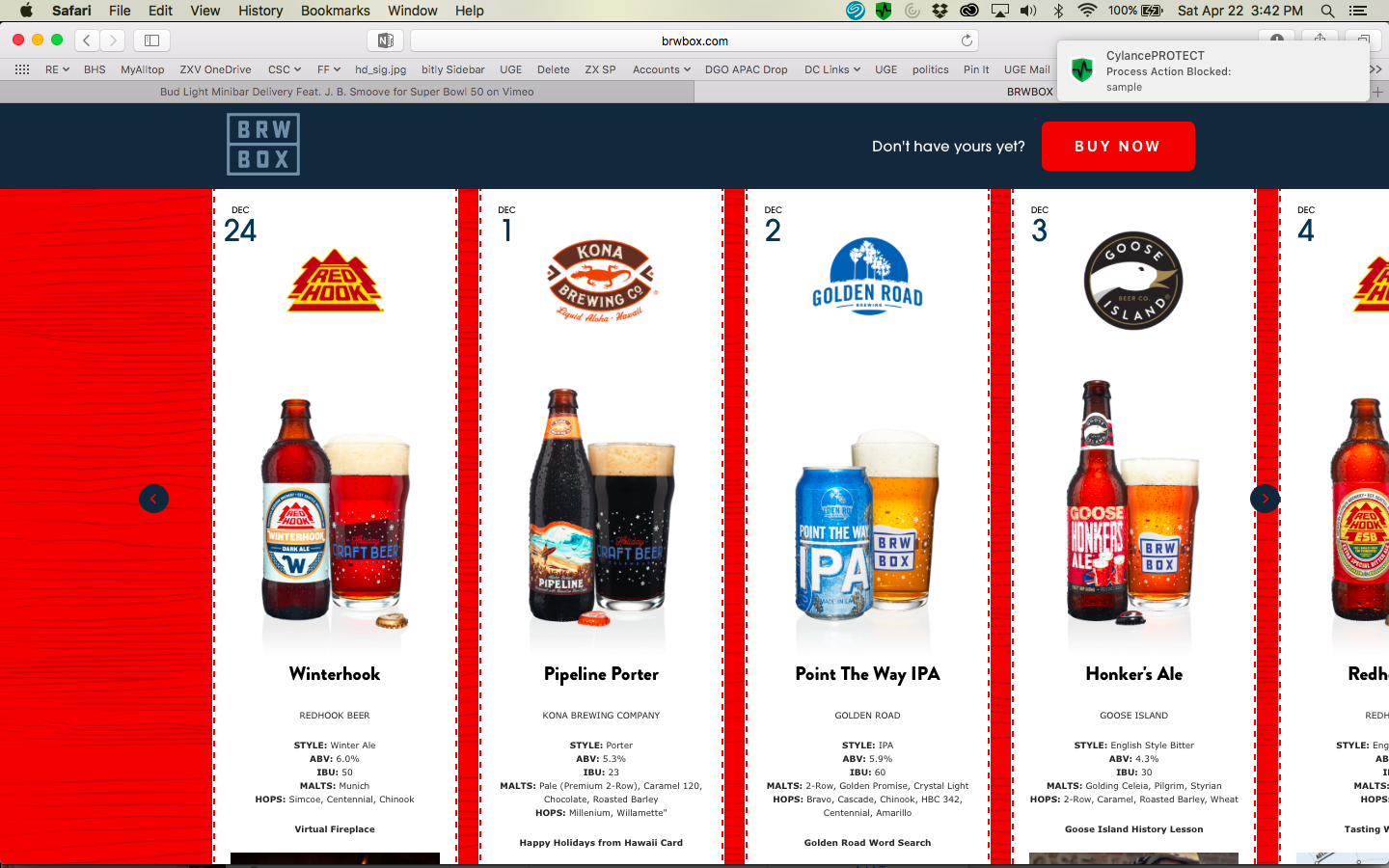Toggle the Safari sidebar button
This screenshot has height=868, width=1389.
pos(151,41)
